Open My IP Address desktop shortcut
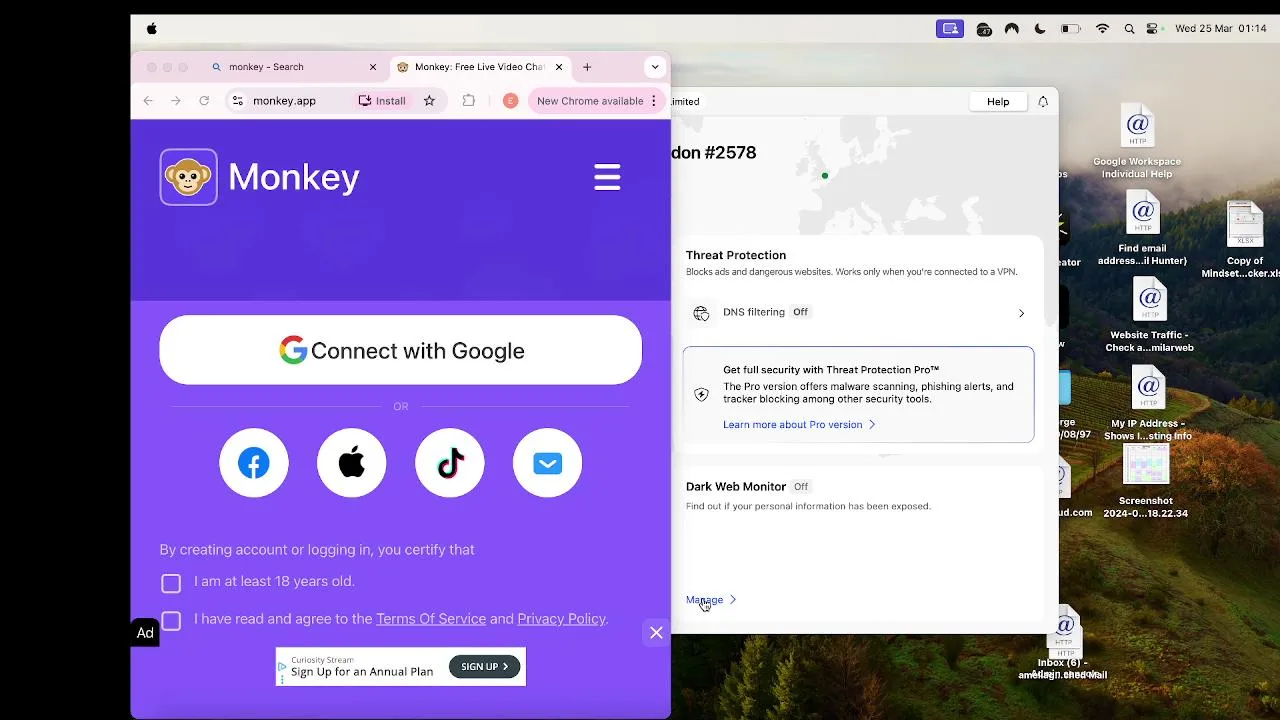The width and height of the screenshot is (1280, 720). (1148, 403)
